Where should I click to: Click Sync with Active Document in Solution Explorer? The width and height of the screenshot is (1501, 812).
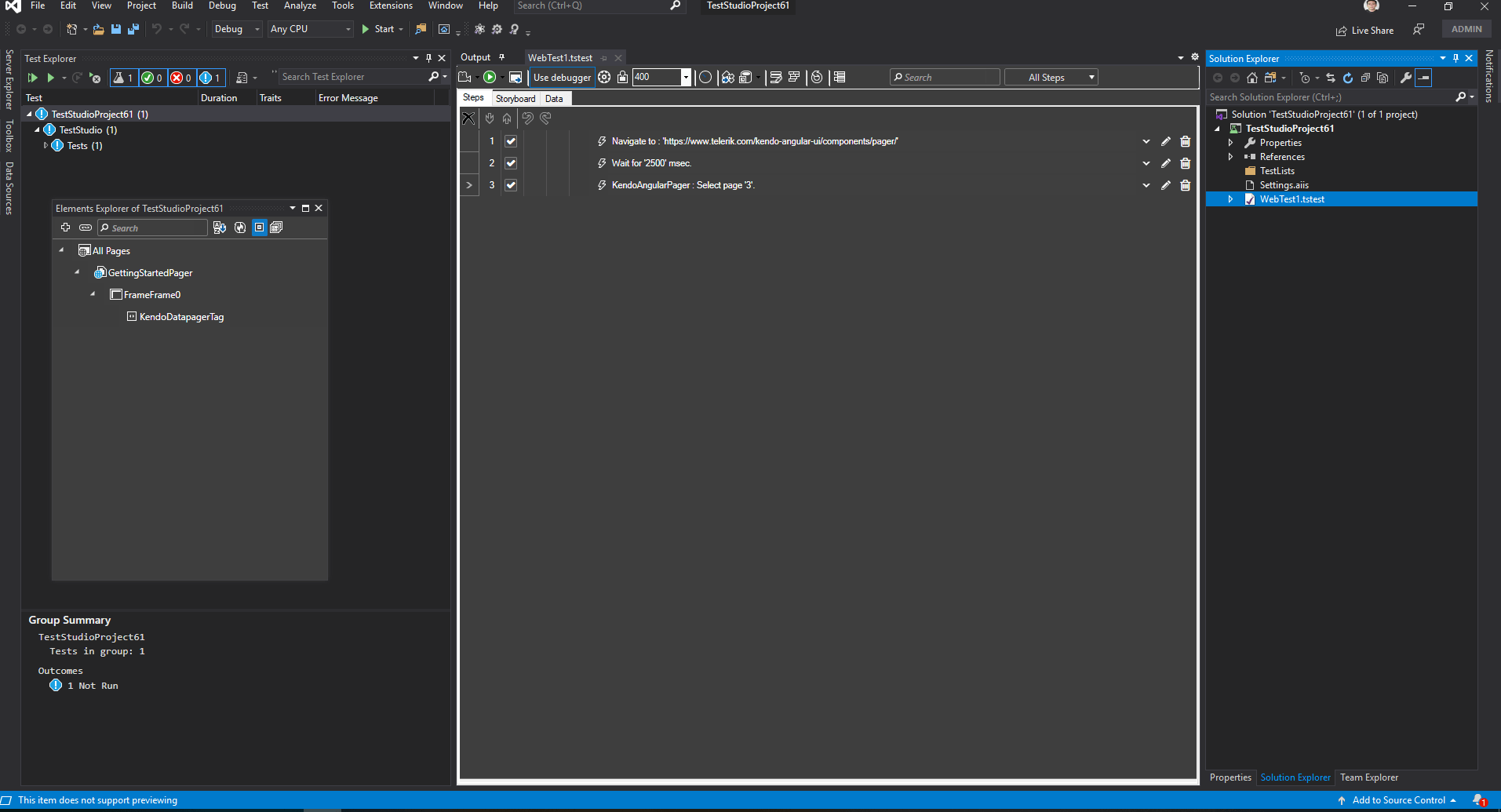pos(1331,78)
